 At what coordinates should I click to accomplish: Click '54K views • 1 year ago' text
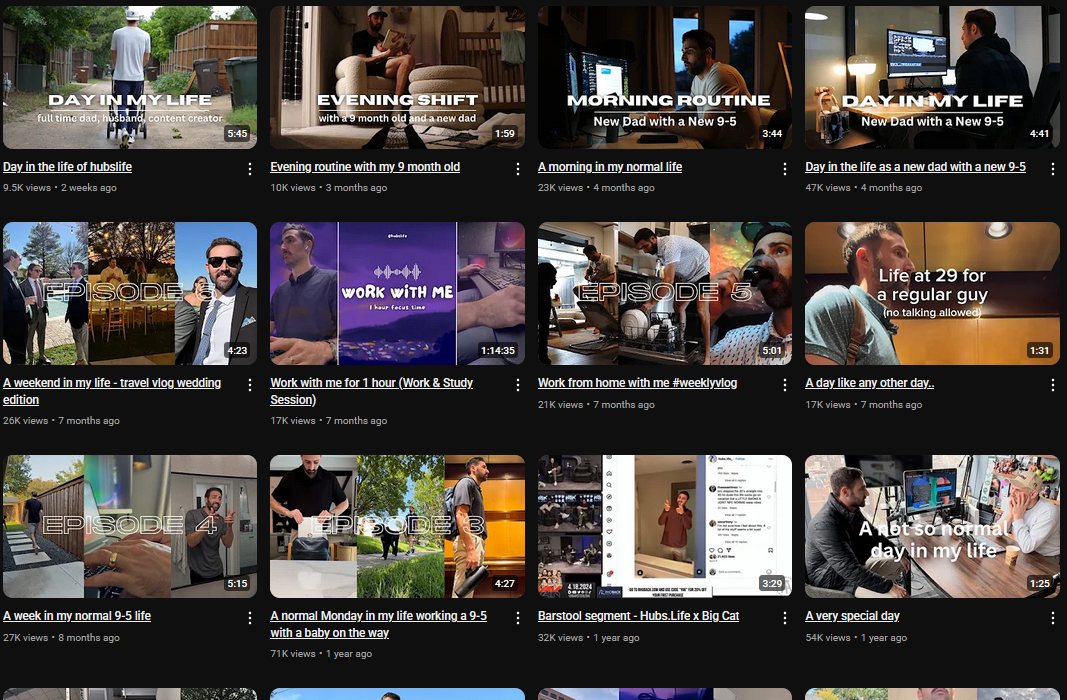click(x=856, y=637)
